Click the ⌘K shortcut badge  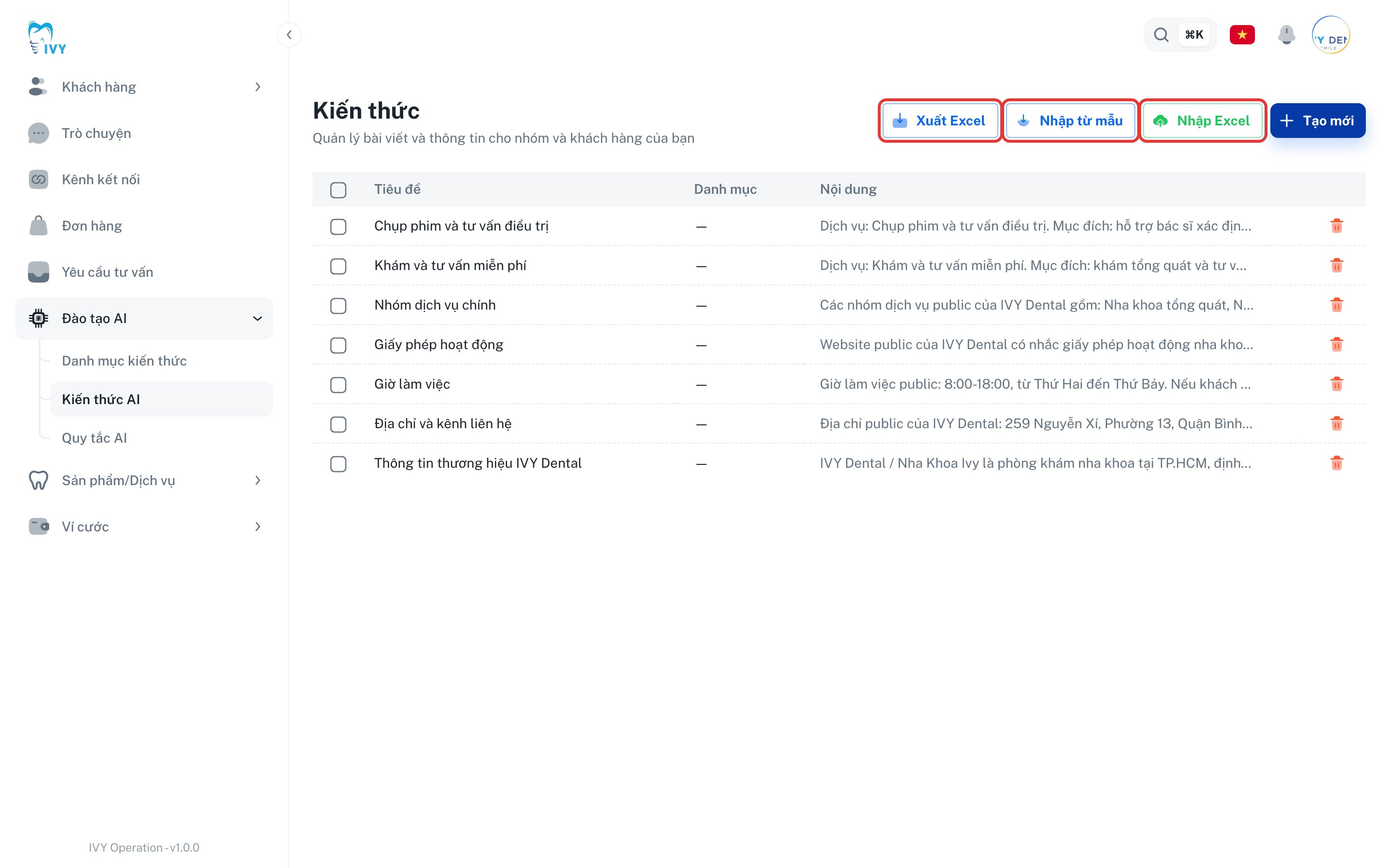pyautogui.click(x=1194, y=35)
